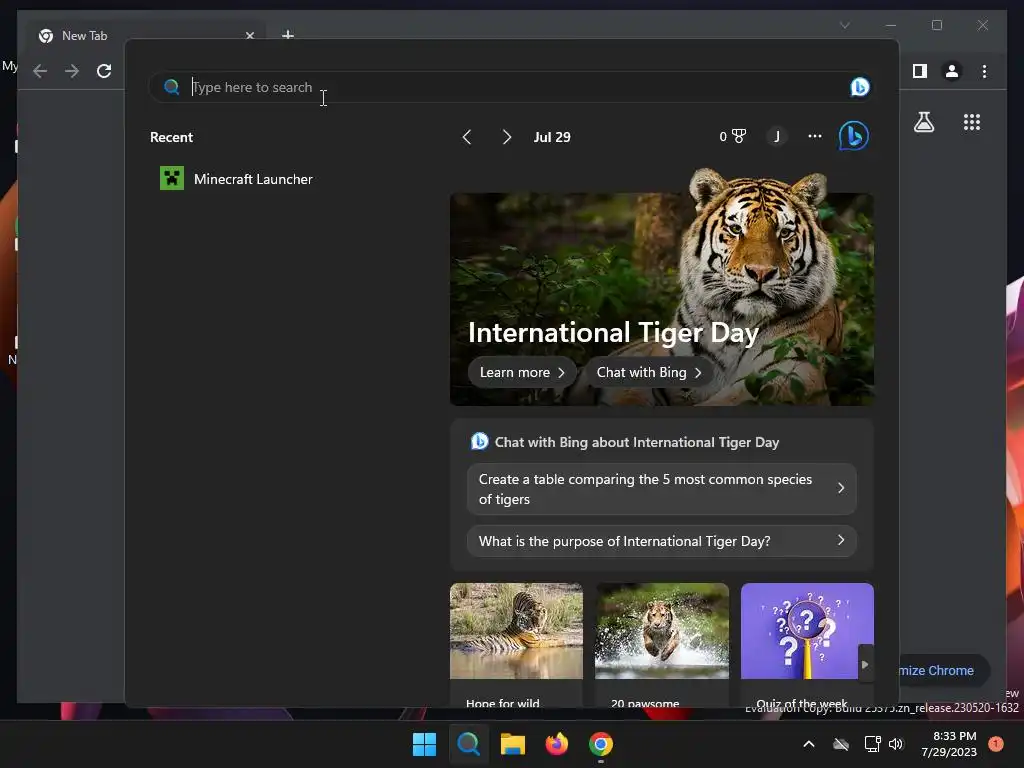Click the Chrome Labs flask icon
Viewport: 1024px width, 768px height.
tap(923, 122)
